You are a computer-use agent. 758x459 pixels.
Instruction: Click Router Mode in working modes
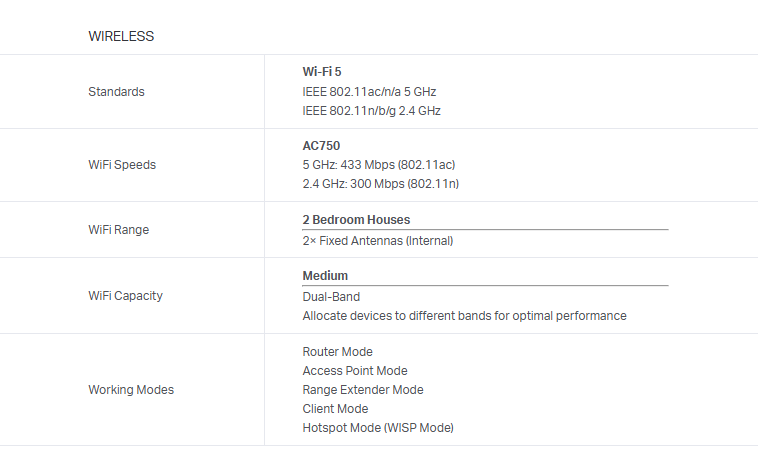tap(337, 352)
